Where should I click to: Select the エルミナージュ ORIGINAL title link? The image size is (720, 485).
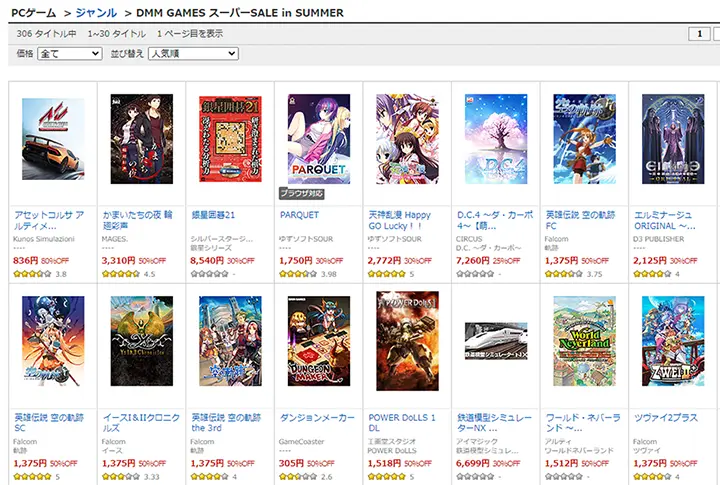[x=664, y=220]
